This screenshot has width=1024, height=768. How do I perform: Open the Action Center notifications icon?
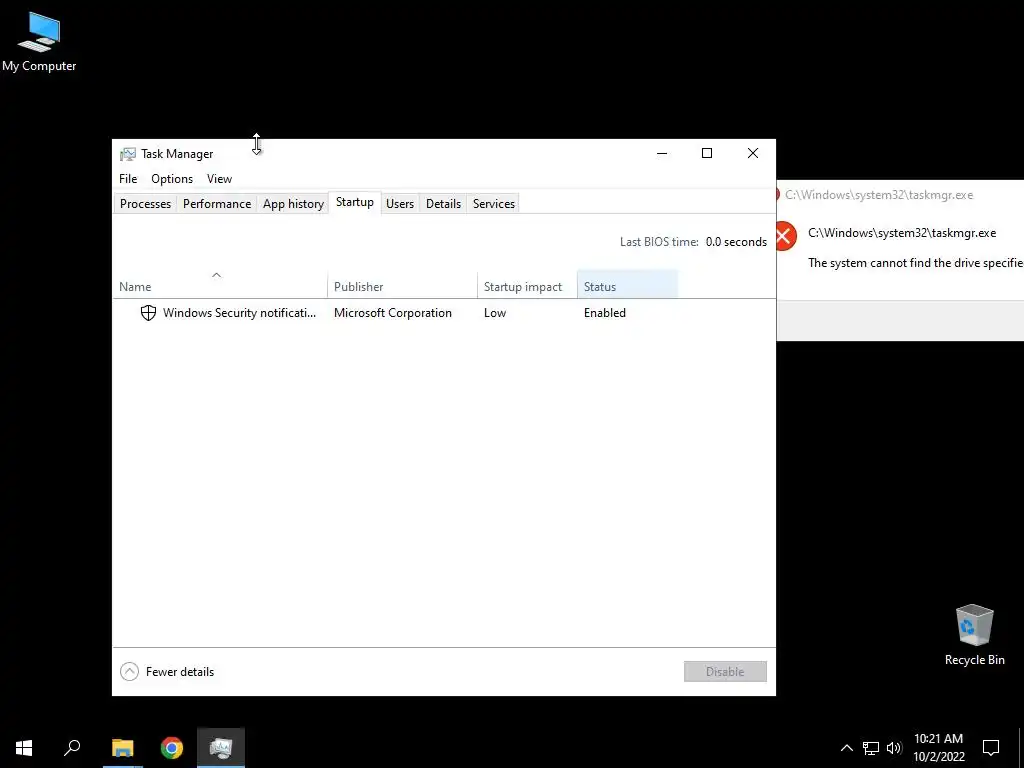pos(991,748)
